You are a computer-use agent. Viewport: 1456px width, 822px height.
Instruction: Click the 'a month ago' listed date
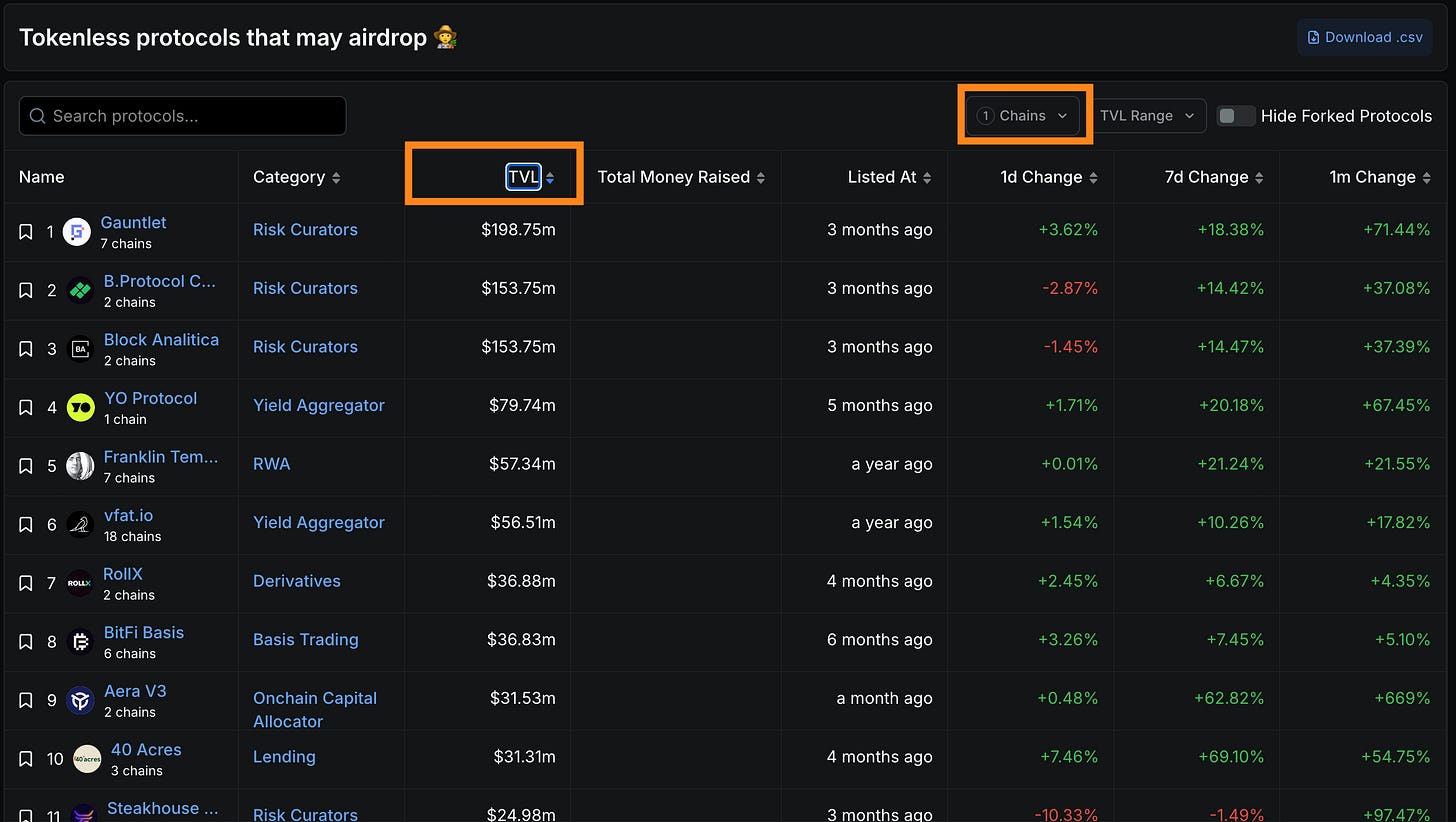point(884,698)
